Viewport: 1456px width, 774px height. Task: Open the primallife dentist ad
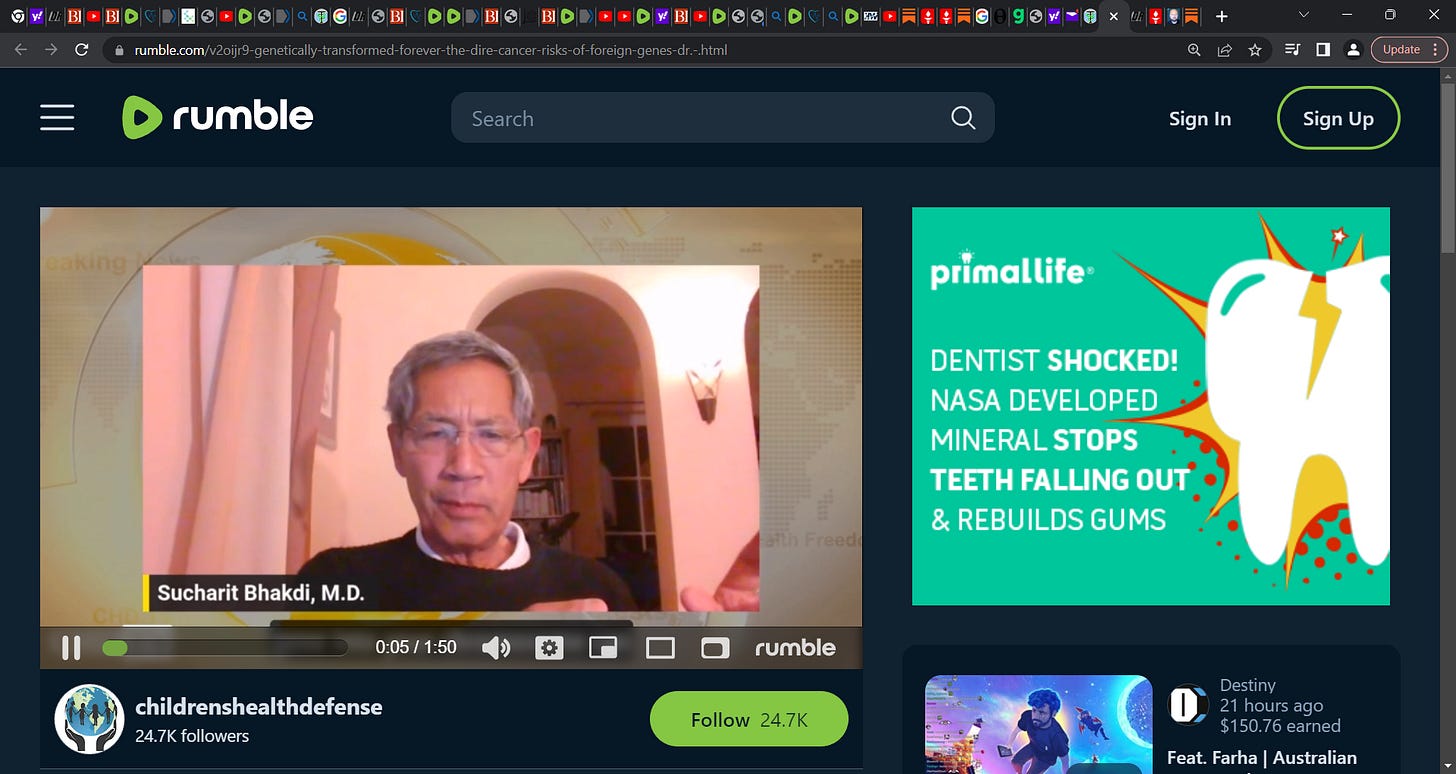click(1151, 406)
